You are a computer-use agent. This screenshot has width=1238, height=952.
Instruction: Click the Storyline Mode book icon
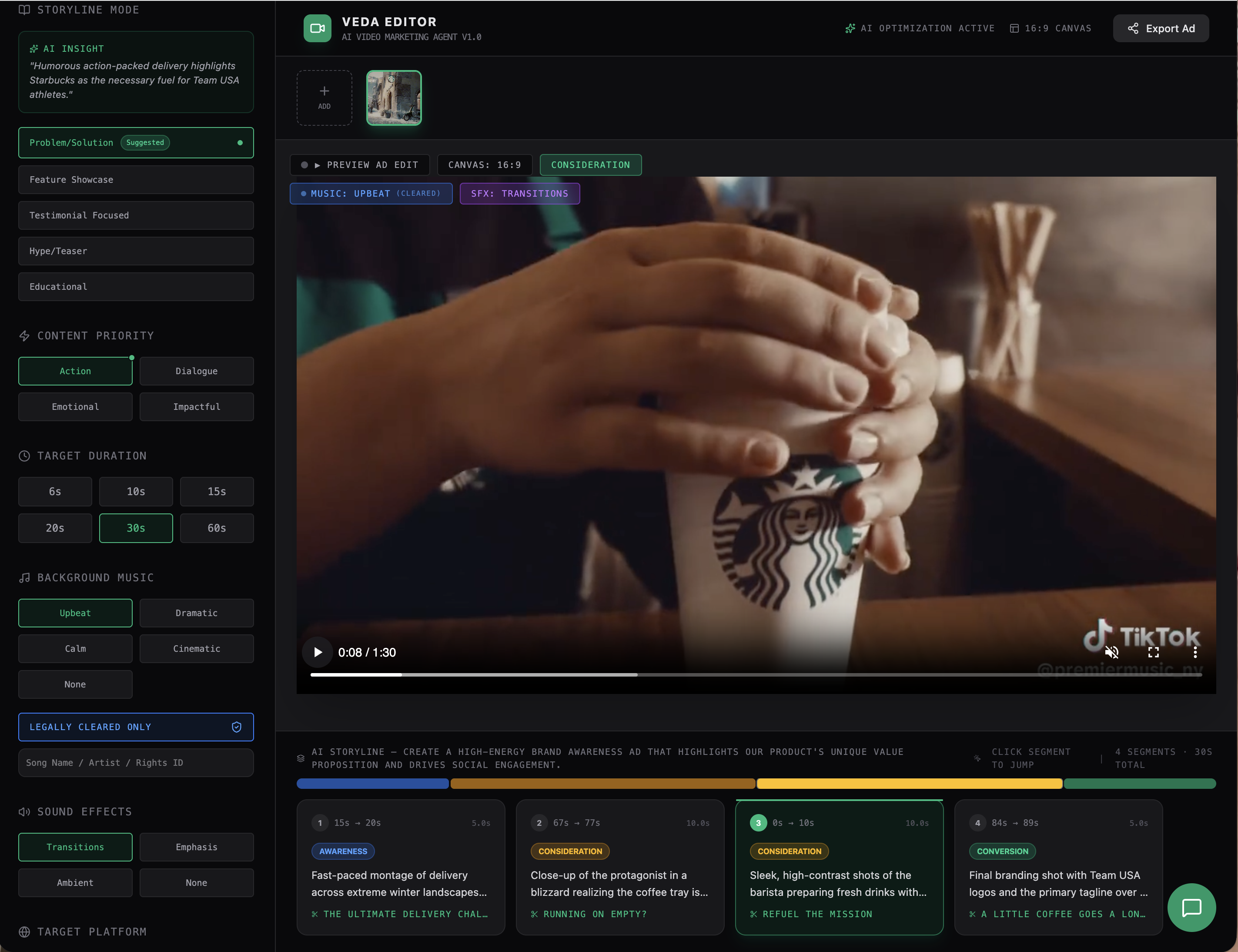[24, 10]
